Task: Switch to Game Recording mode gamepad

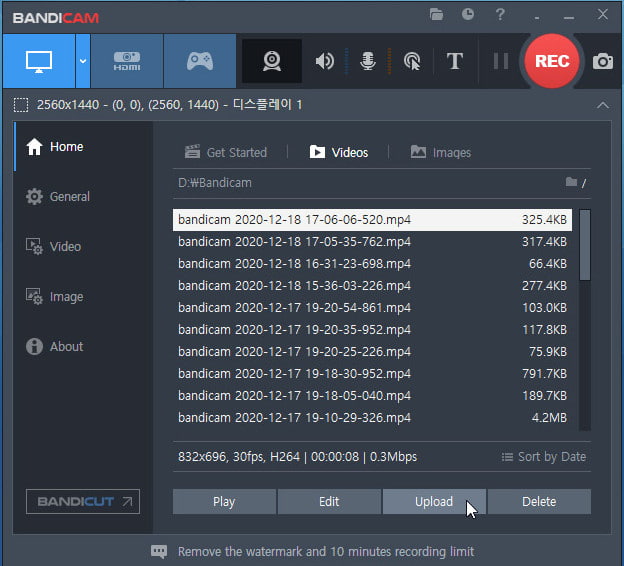Action: 200,61
